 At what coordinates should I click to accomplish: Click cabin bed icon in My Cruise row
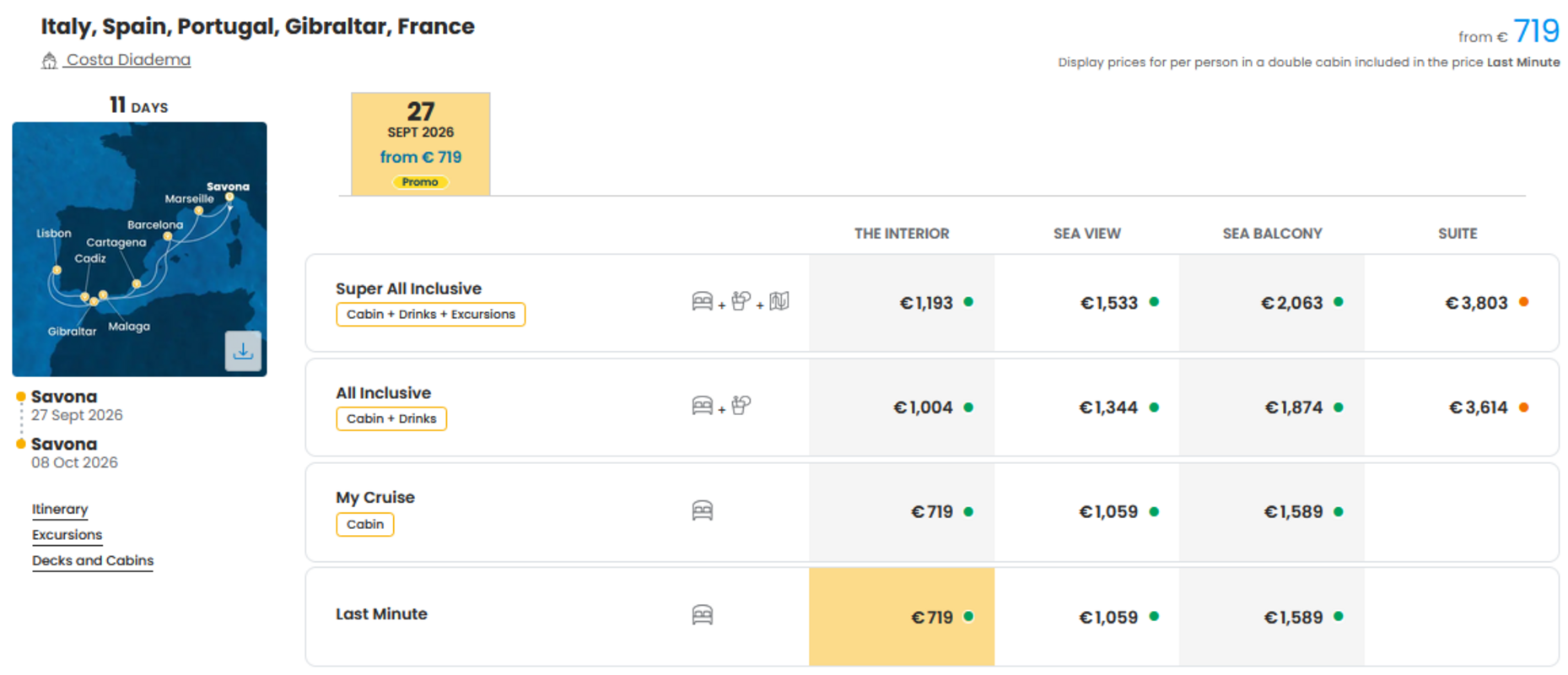tap(702, 510)
